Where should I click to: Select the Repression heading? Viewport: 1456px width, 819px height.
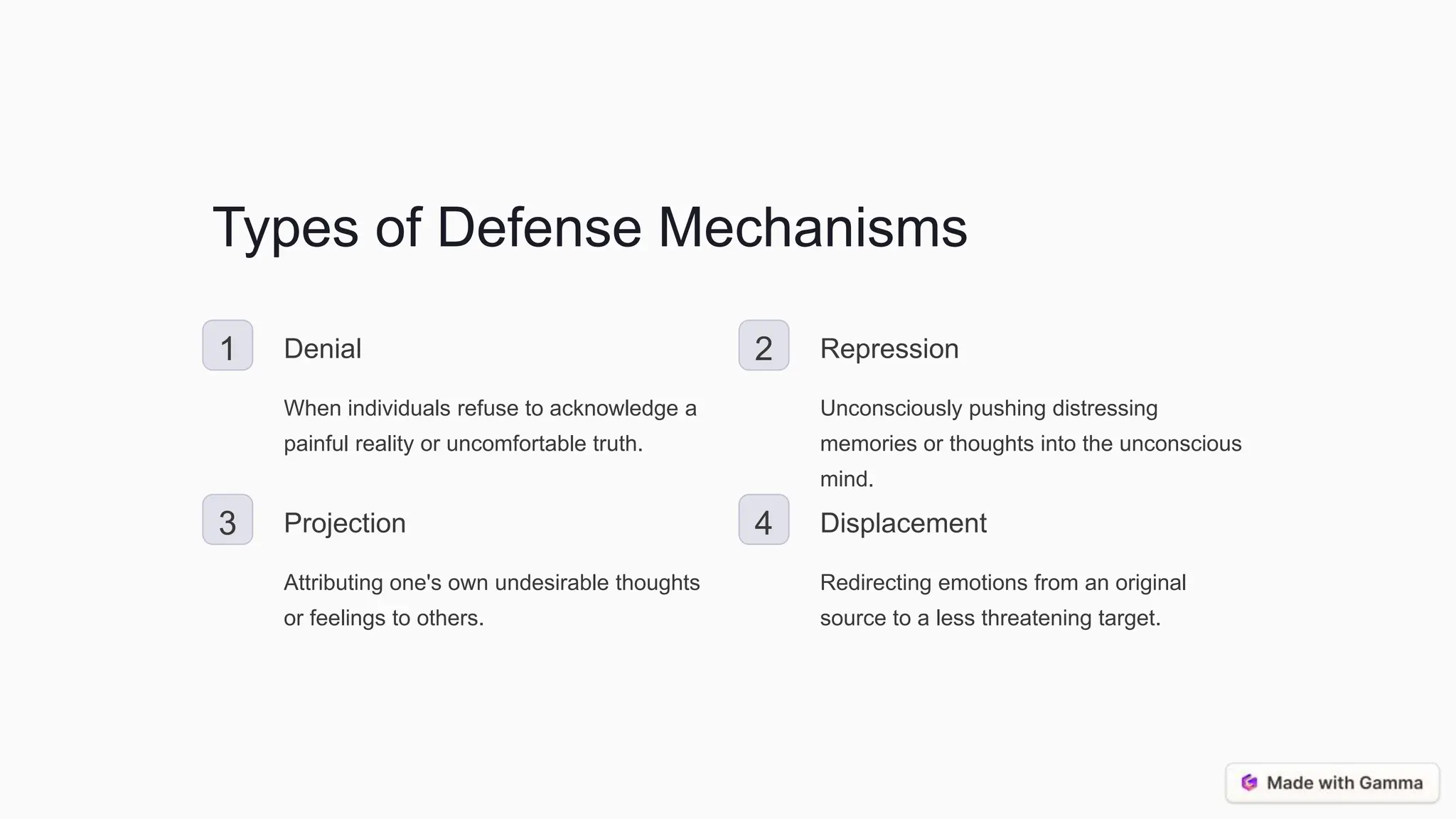[x=889, y=349]
